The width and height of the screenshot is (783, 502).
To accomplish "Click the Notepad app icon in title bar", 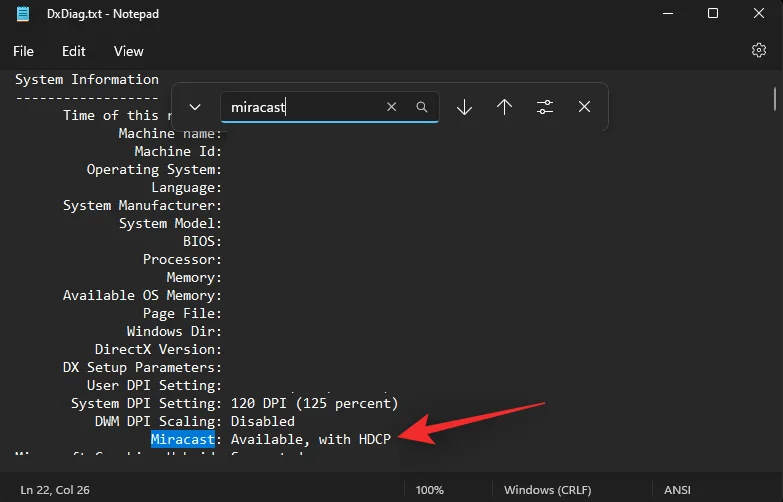I will (23, 13).
